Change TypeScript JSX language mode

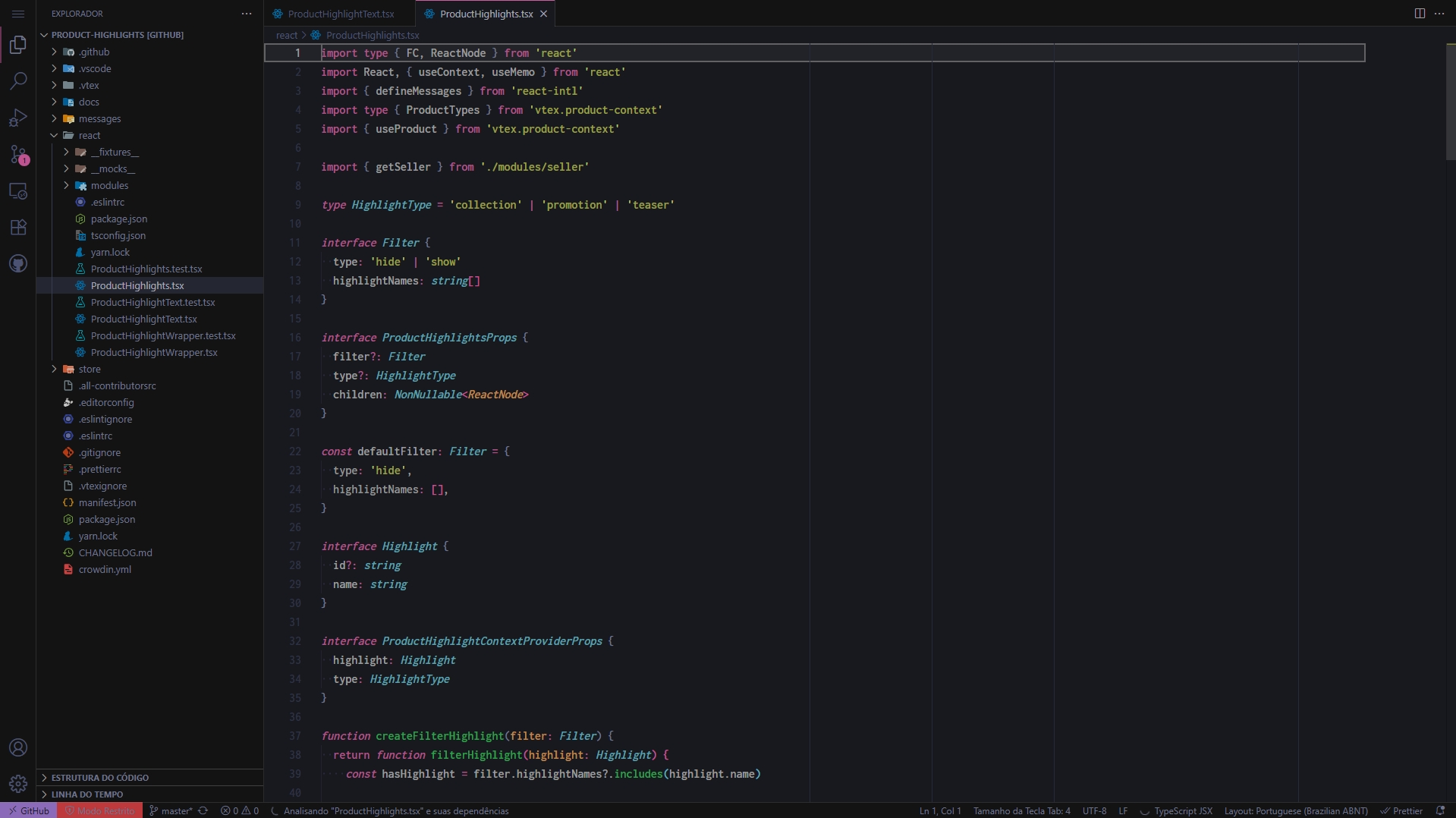[x=1183, y=810]
